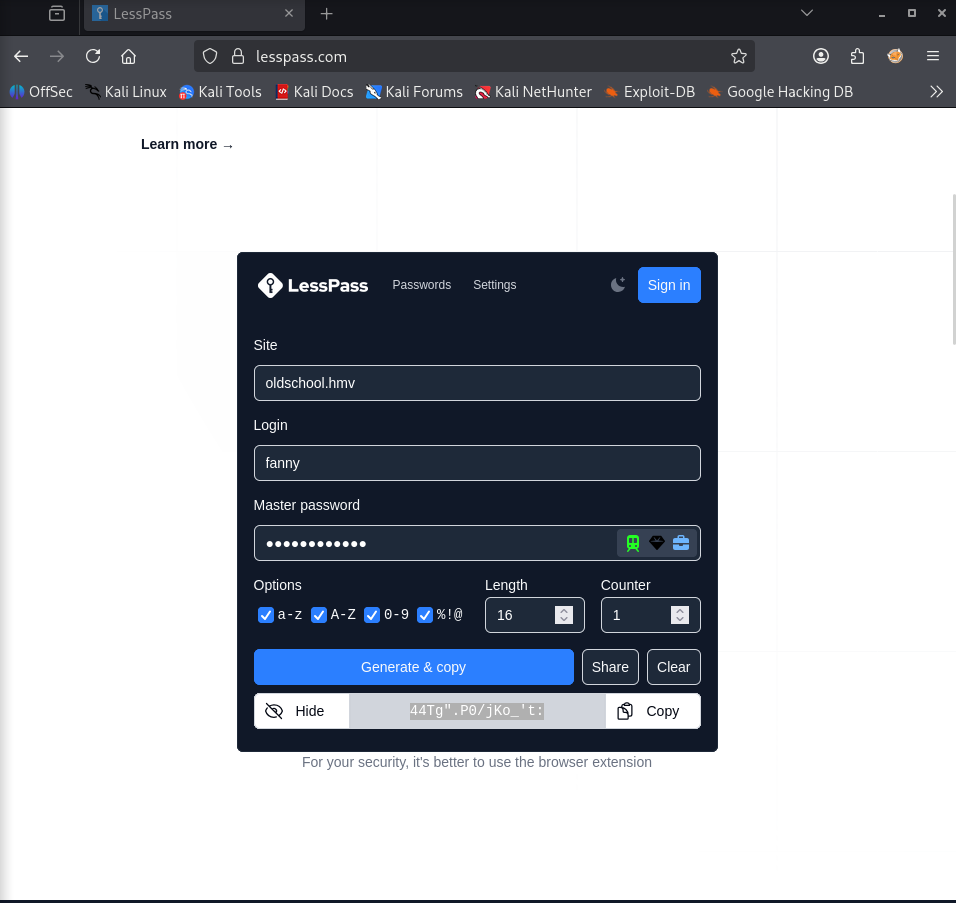Click the green train fingerprint icon
The width and height of the screenshot is (956, 903).
(x=633, y=543)
